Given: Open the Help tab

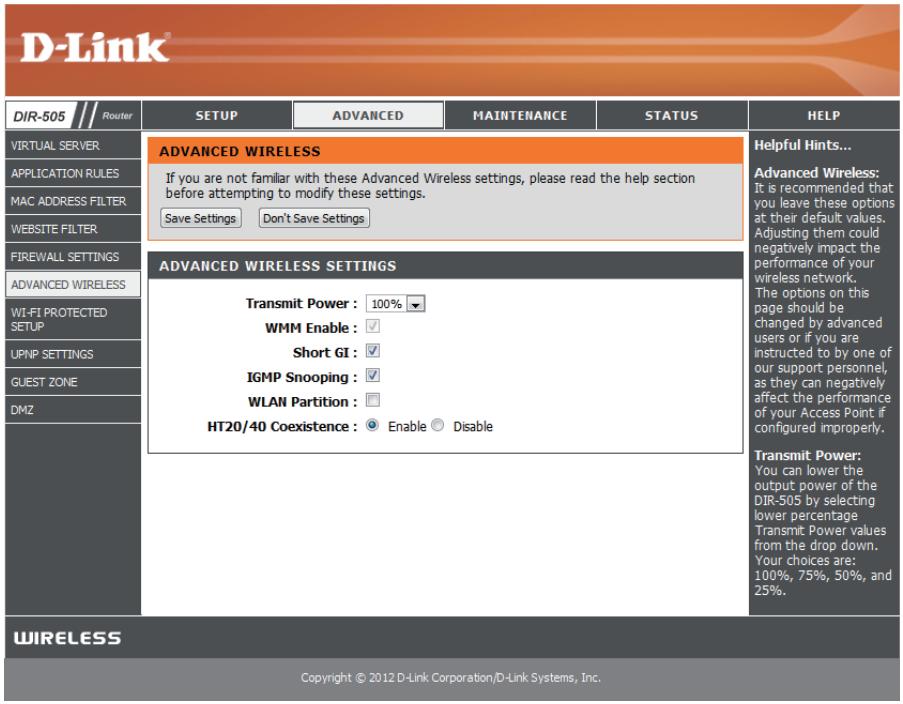Looking at the screenshot, I should pyautogui.click(x=824, y=115).
